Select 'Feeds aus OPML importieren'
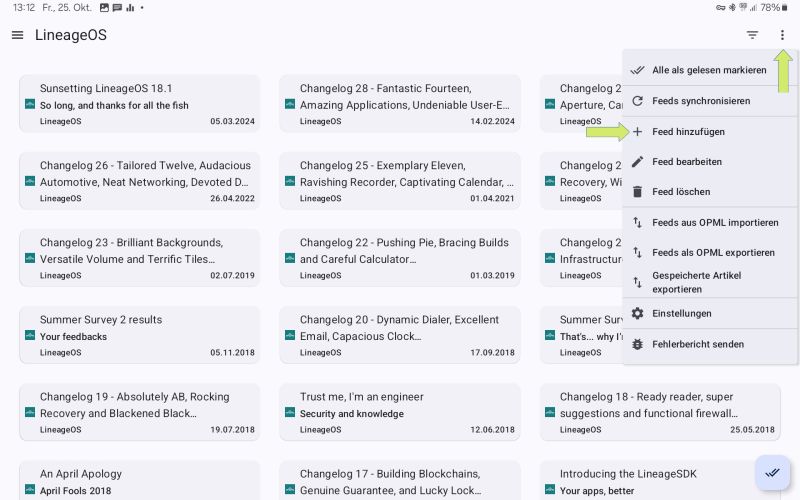 coord(714,222)
